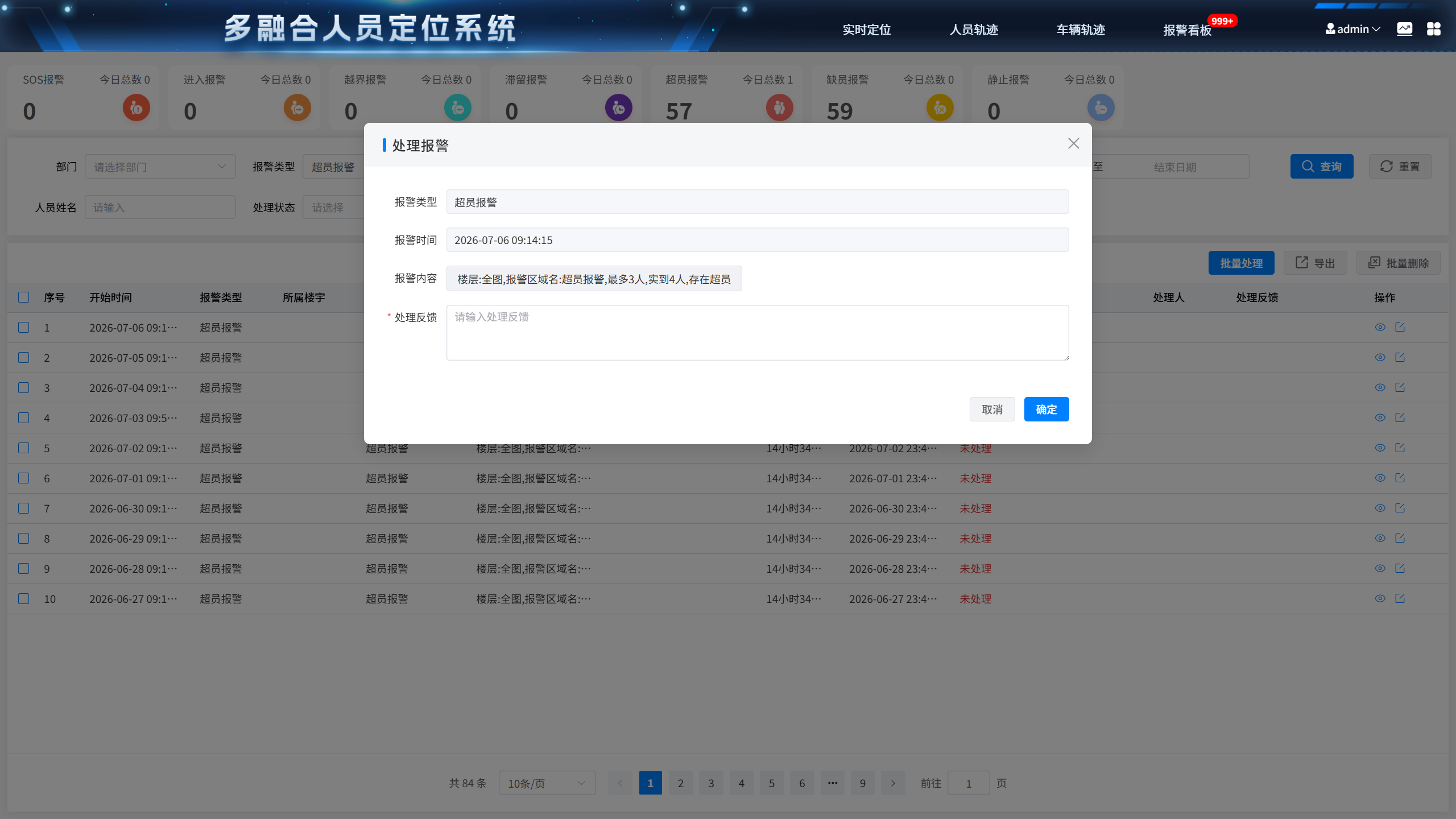Check the checkbox for row 5
Viewport: 1456px width, 819px height.
pyautogui.click(x=23, y=448)
